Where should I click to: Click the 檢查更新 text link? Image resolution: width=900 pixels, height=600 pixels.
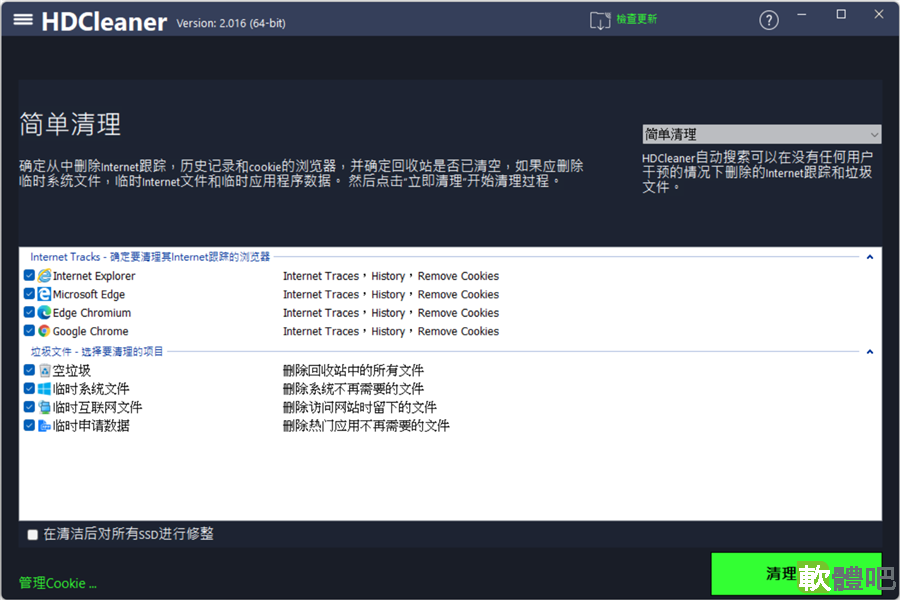click(637, 19)
